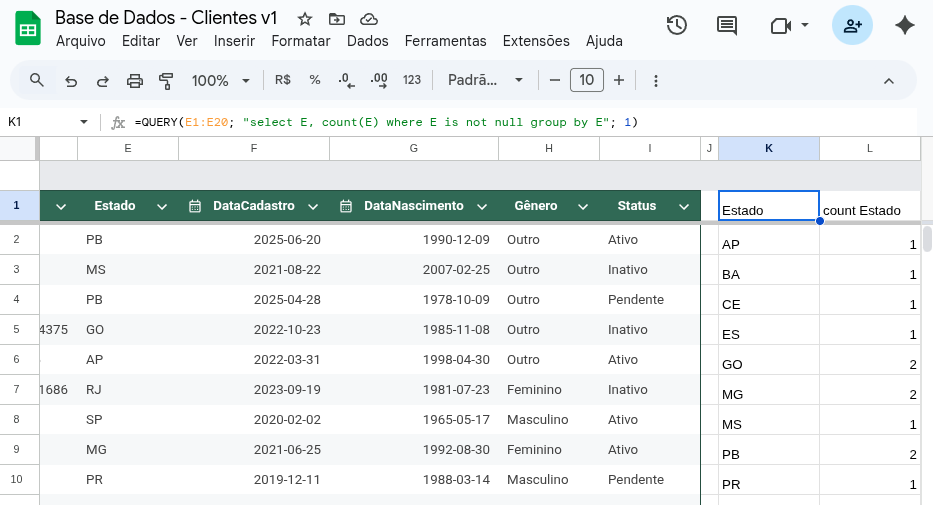Select the GO cell in column K
Image resolution: width=933 pixels, height=505 pixels.
tap(769, 360)
